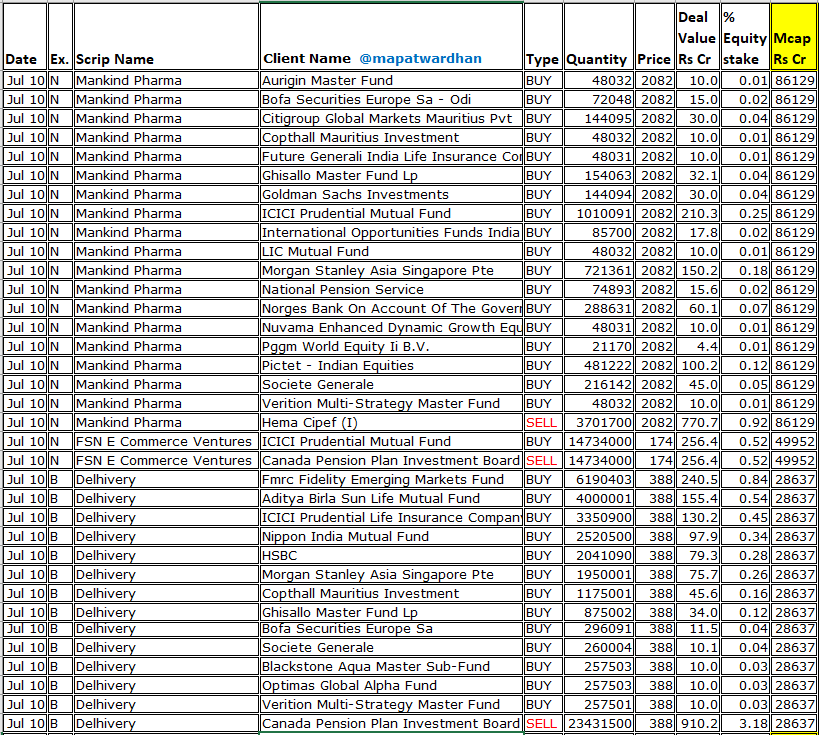Click Bofa Securities Europe Sa - Odi cell

coord(391,99)
